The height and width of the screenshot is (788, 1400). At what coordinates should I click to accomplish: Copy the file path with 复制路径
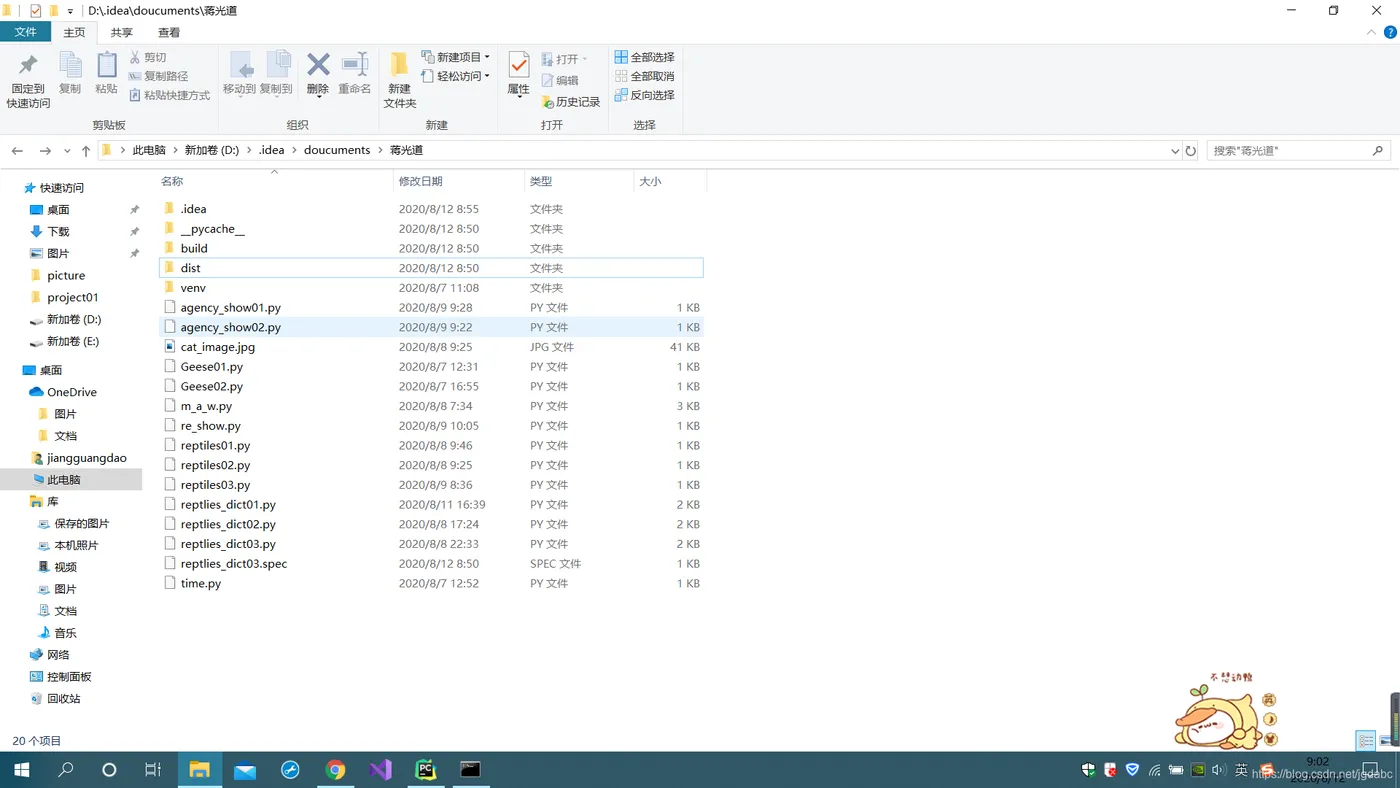(x=158, y=76)
